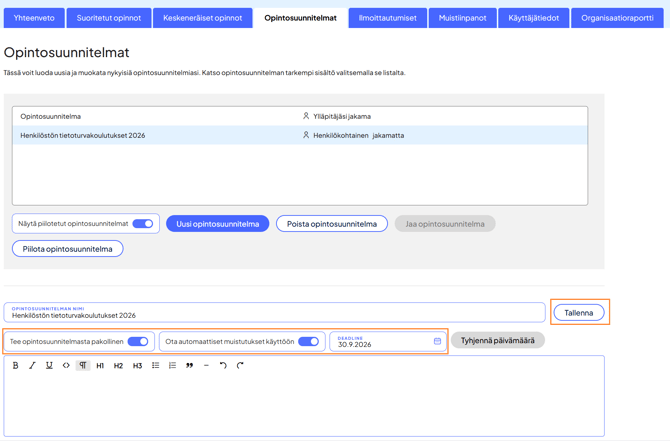Toggle Näytä piilotetut opintosuunnitelmat switch

point(143,224)
